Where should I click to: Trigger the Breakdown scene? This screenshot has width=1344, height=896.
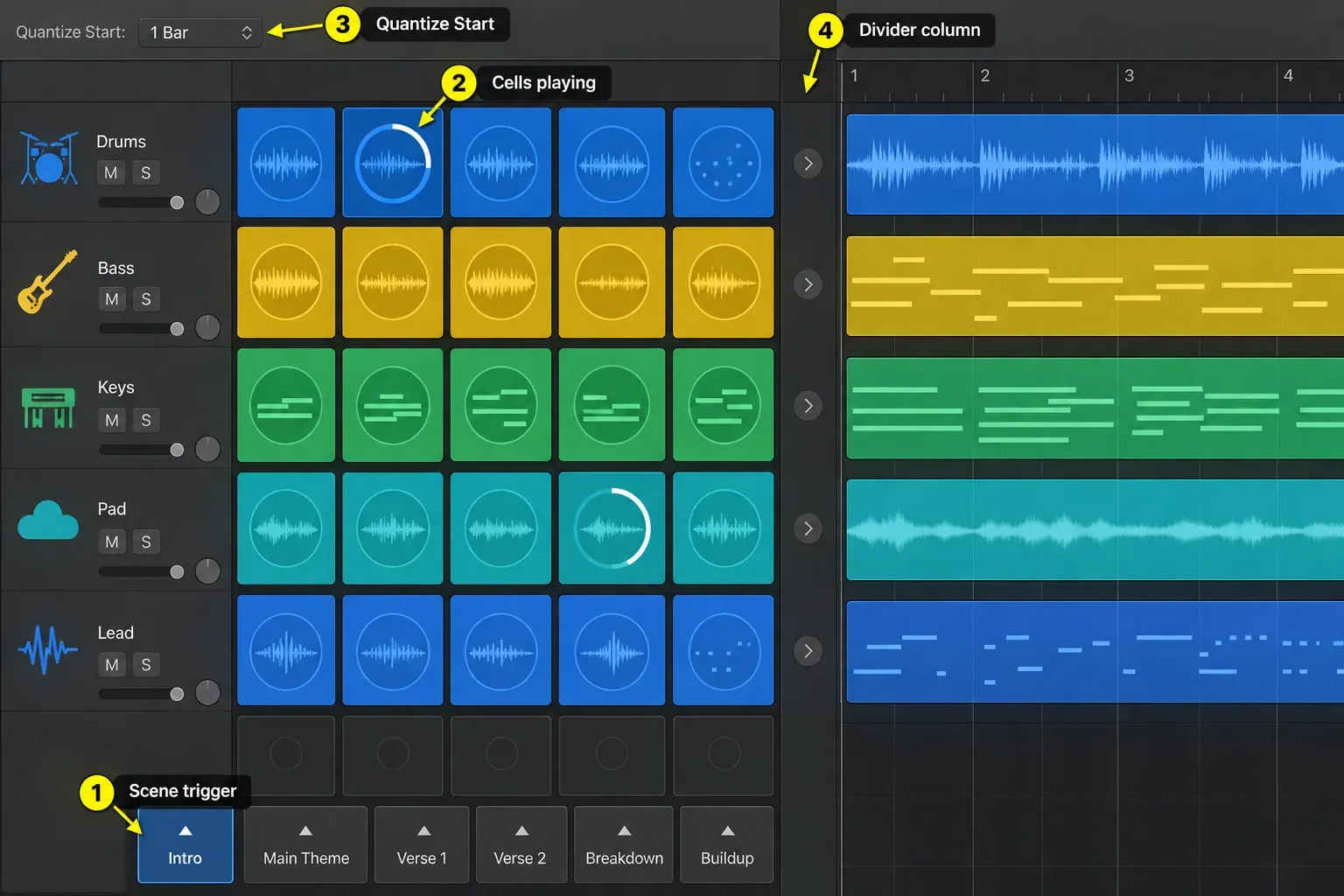coord(624,845)
